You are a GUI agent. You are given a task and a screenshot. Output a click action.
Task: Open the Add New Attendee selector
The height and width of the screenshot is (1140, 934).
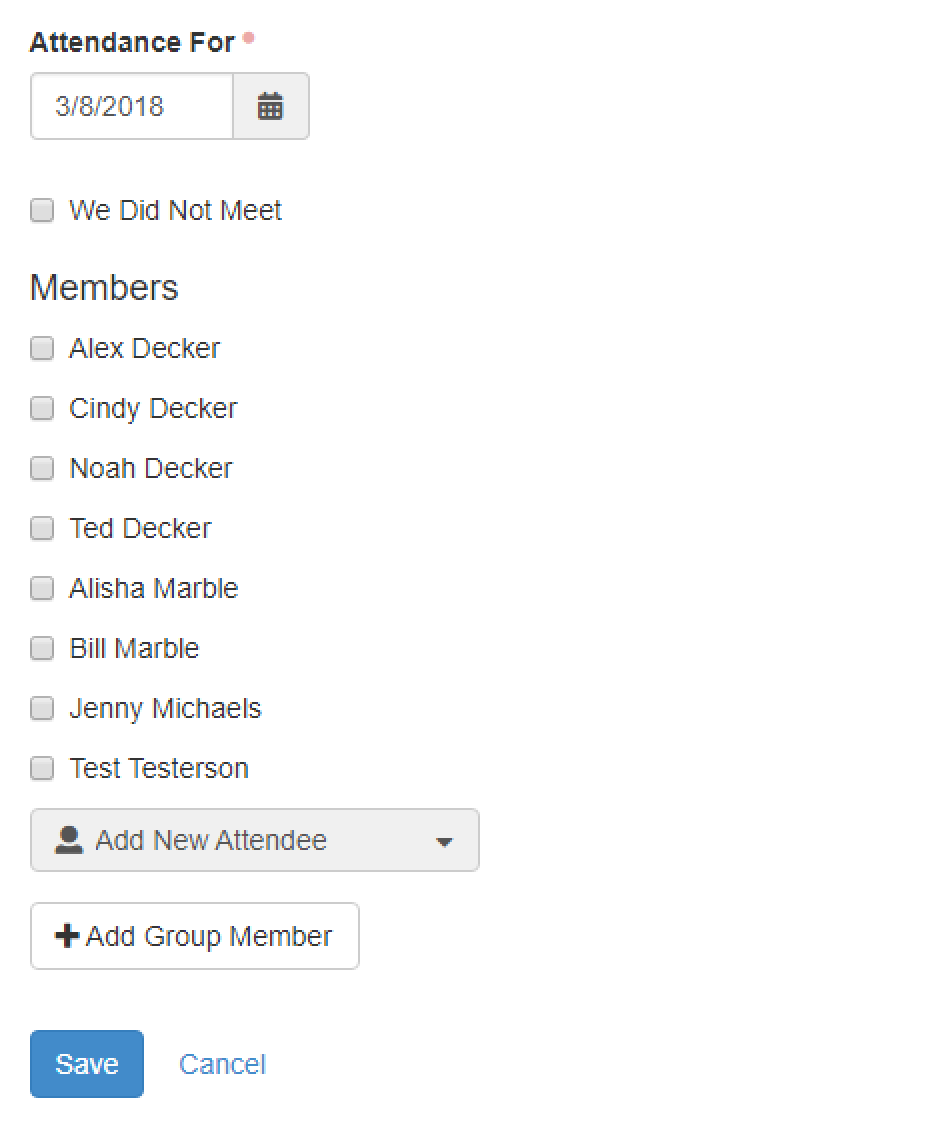pyautogui.click(x=254, y=840)
